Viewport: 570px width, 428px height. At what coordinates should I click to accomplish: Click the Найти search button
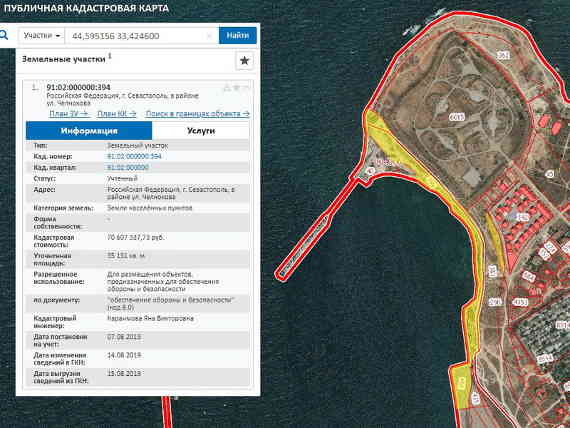tap(238, 36)
